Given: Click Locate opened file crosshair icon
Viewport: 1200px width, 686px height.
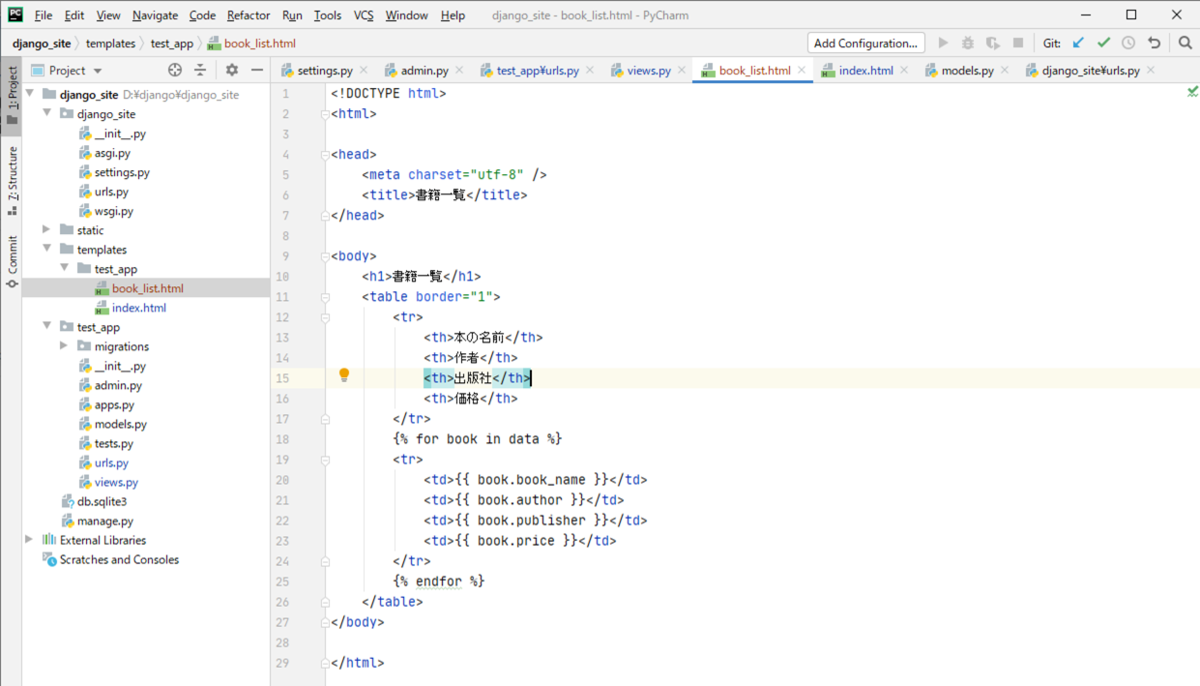Looking at the screenshot, I should pos(175,70).
